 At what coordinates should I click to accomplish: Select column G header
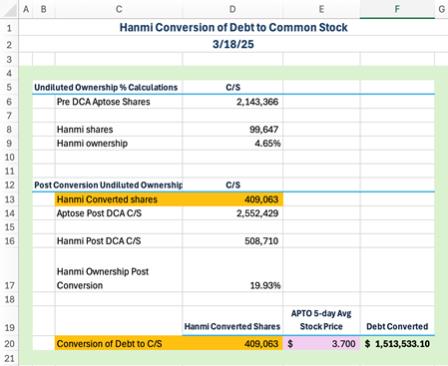tap(441, 9)
